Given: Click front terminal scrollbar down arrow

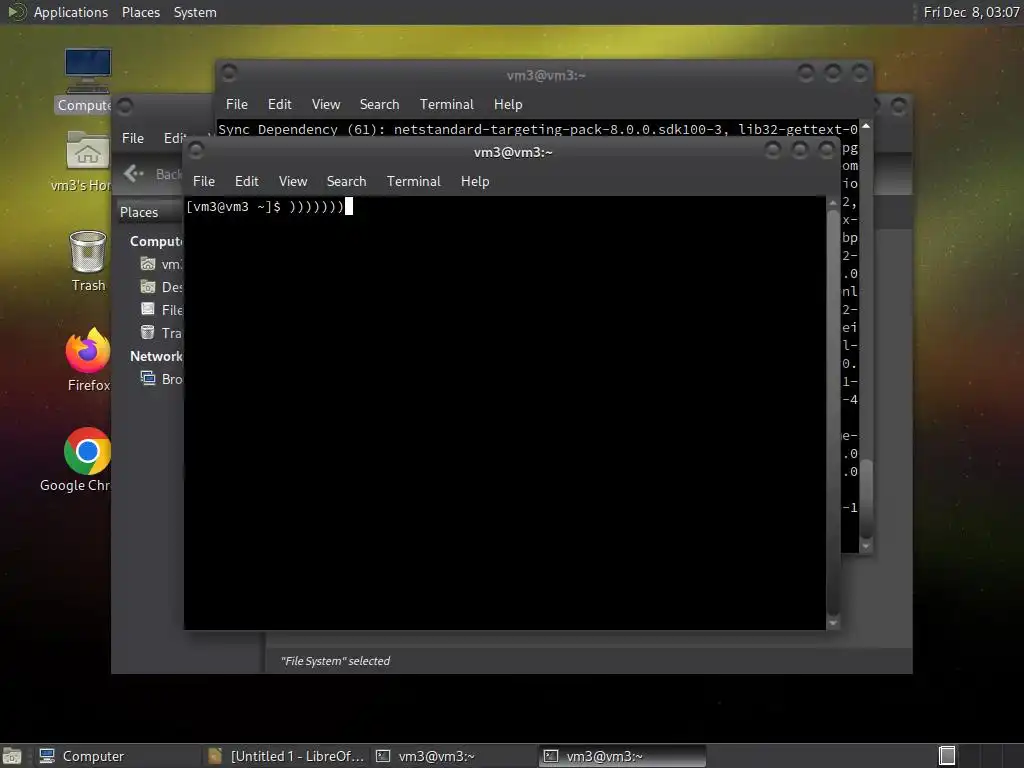Looking at the screenshot, I should tap(833, 624).
